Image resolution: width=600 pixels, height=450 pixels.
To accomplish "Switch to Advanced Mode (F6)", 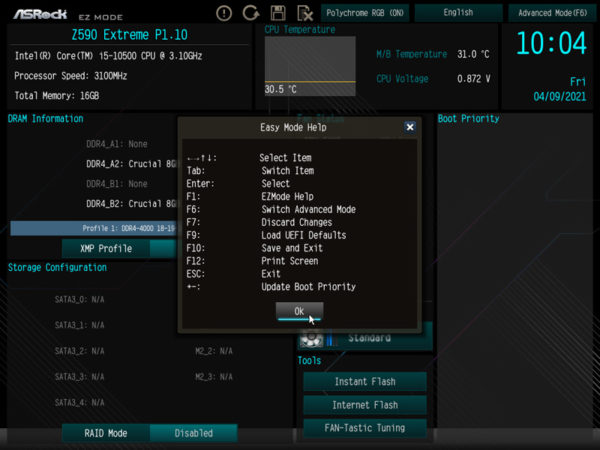I will (552, 13).
